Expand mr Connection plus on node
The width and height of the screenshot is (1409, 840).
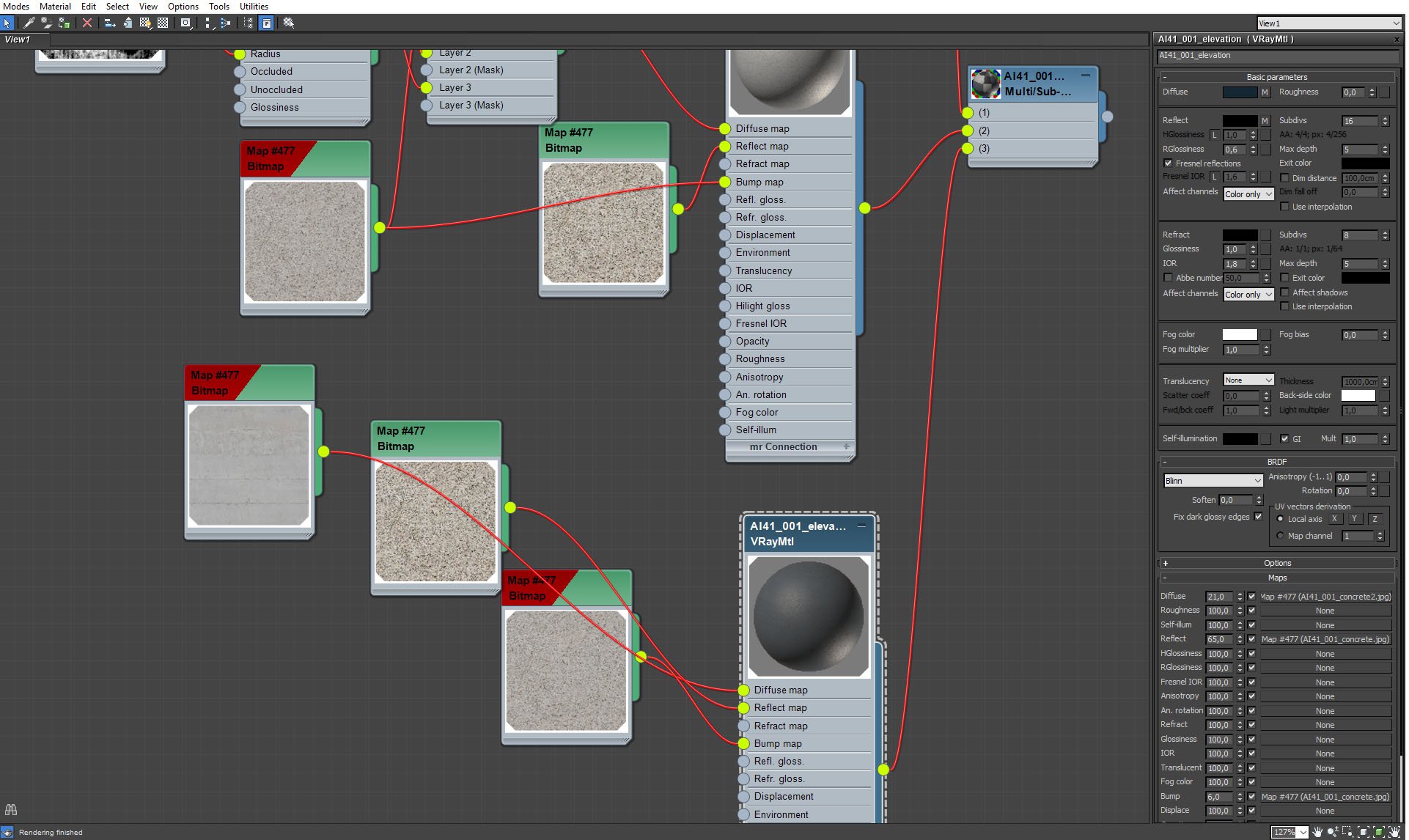[847, 446]
